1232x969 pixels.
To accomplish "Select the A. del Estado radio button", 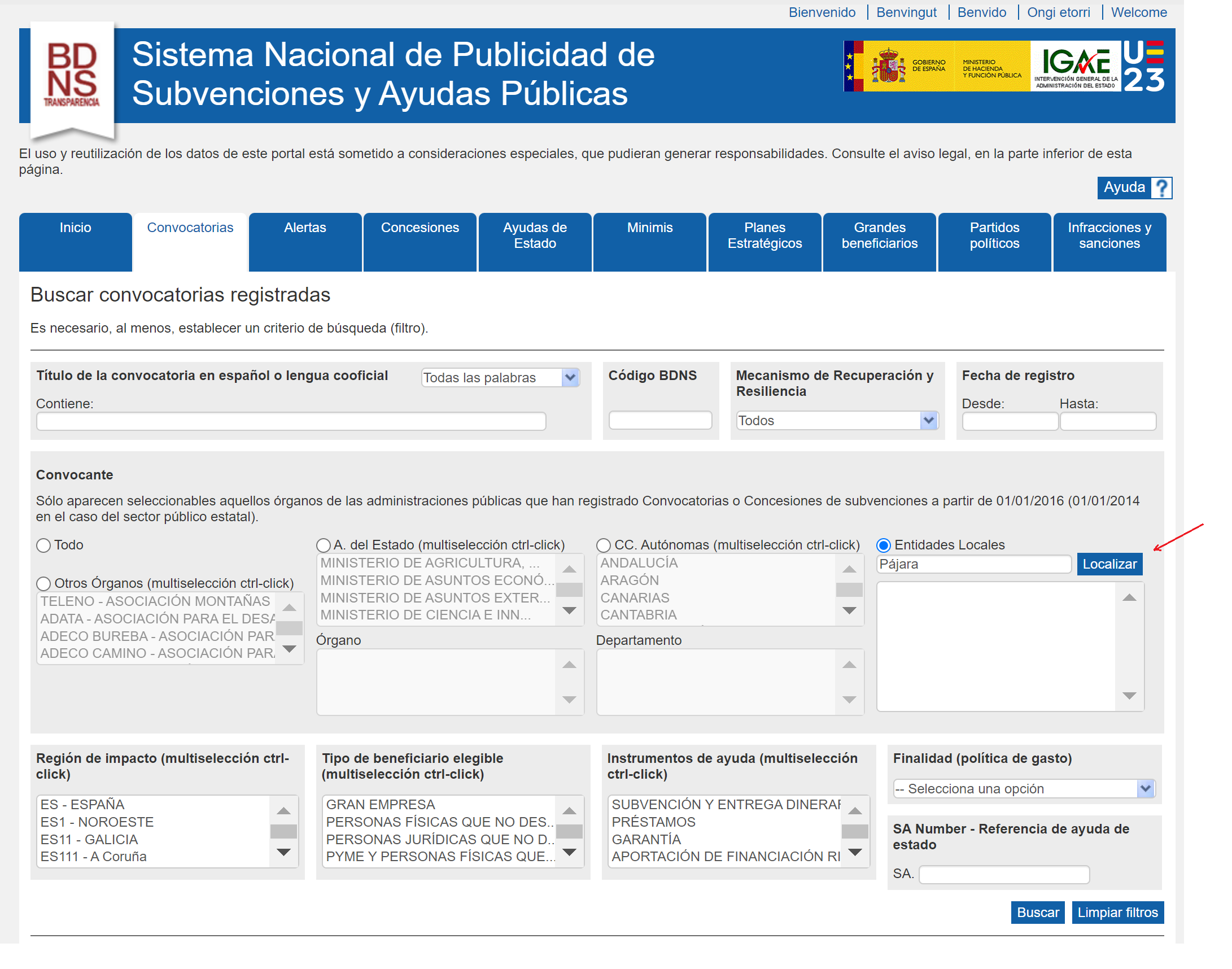I will [x=324, y=545].
